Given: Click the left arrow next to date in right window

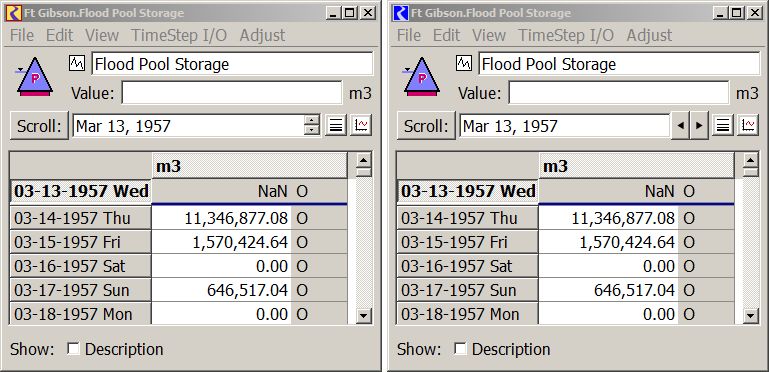Looking at the screenshot, I should 680,126.
